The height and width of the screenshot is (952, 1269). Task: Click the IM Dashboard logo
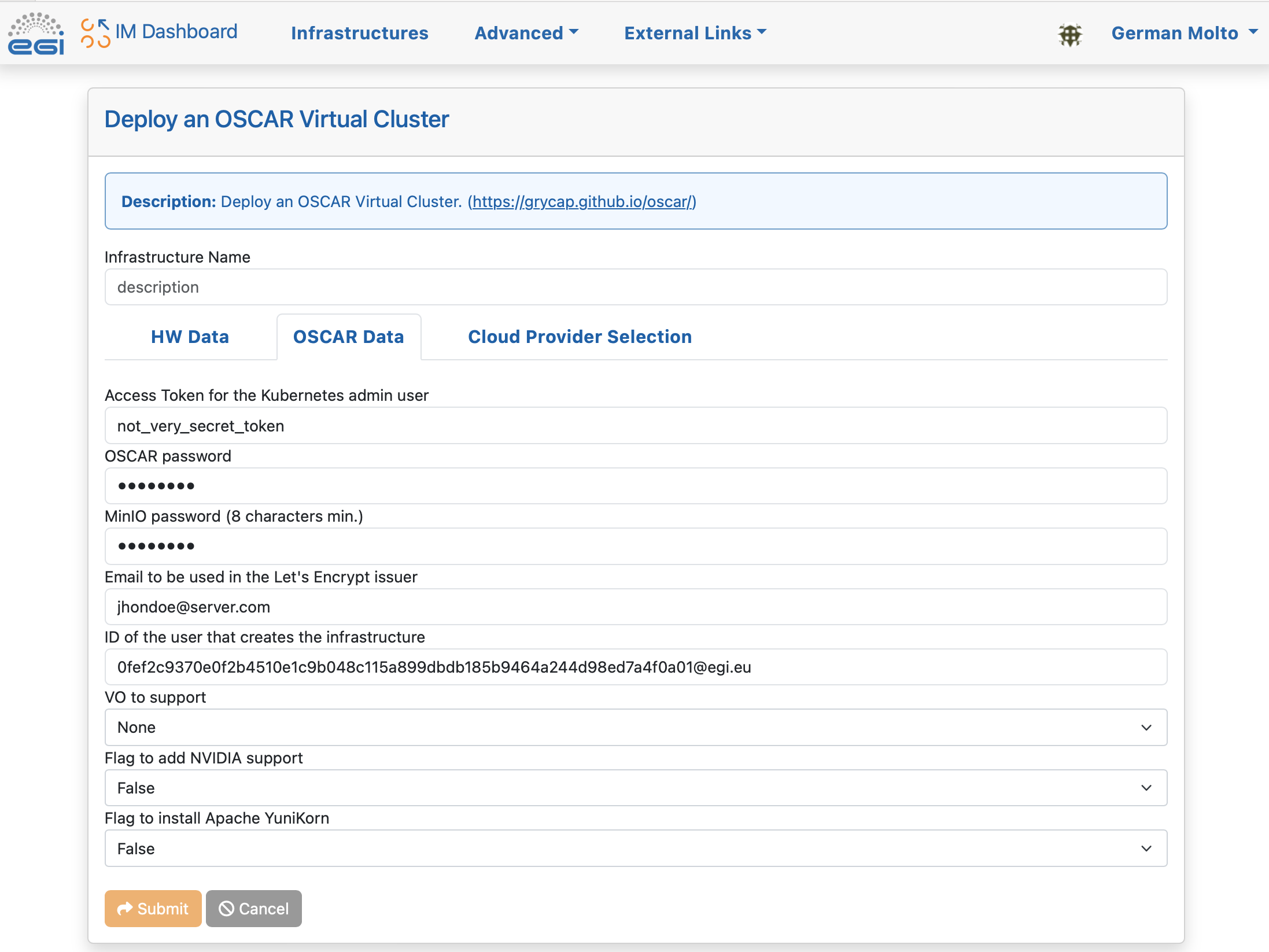click(x=160, y=32)
